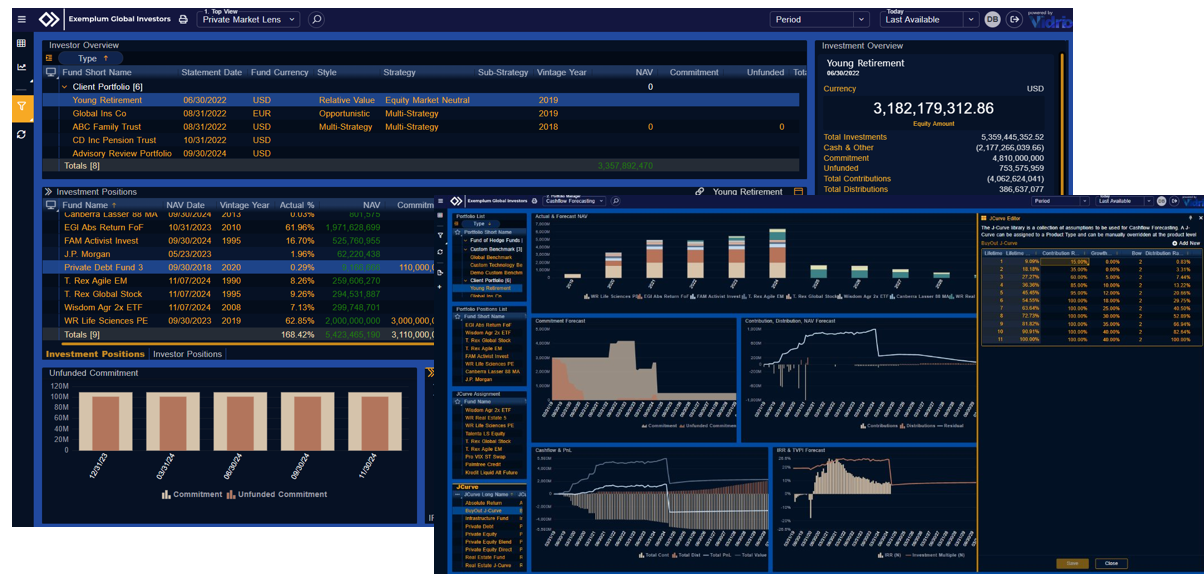Open the chart icon in left sidebar
The image size is (1204, 581).
[x=22, y=68]
